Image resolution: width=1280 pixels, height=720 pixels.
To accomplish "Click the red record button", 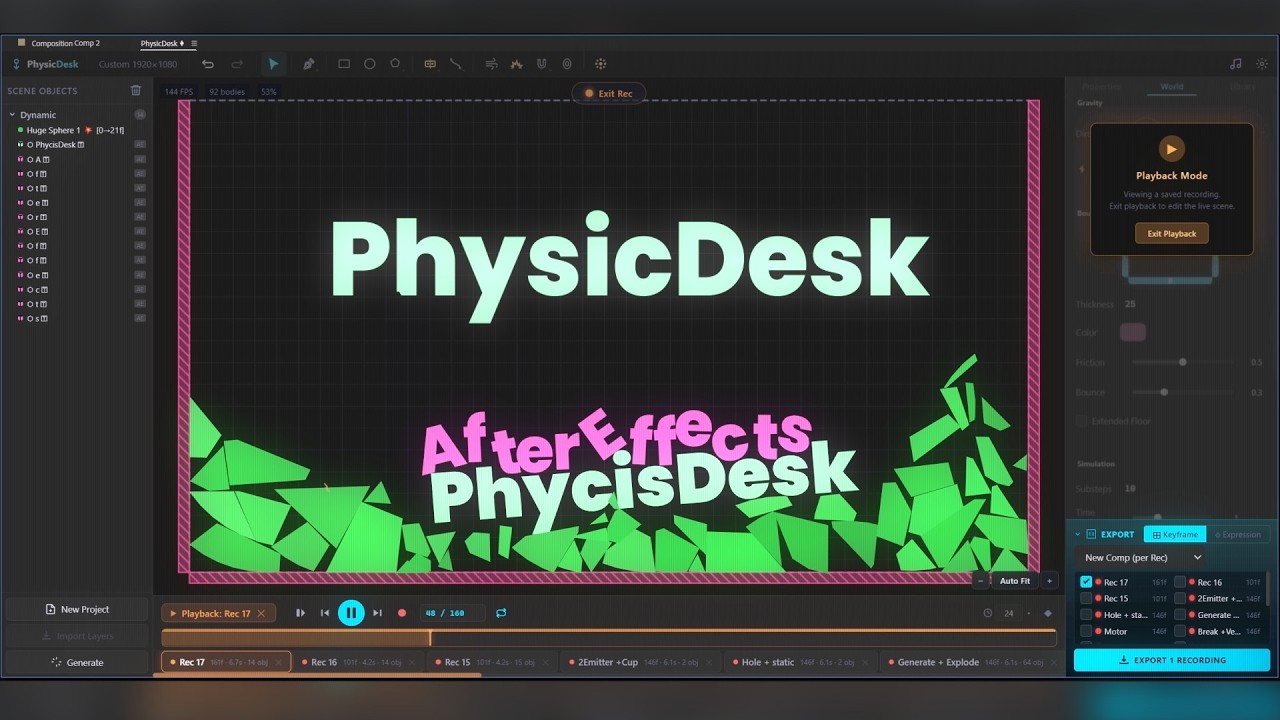I will pyautogui.click(x=402, y=613).
